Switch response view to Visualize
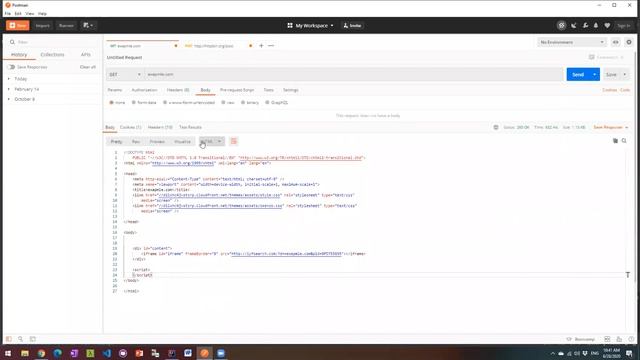Image resolution: width=640 pixels, height=360 pixels. pos(182,142)
